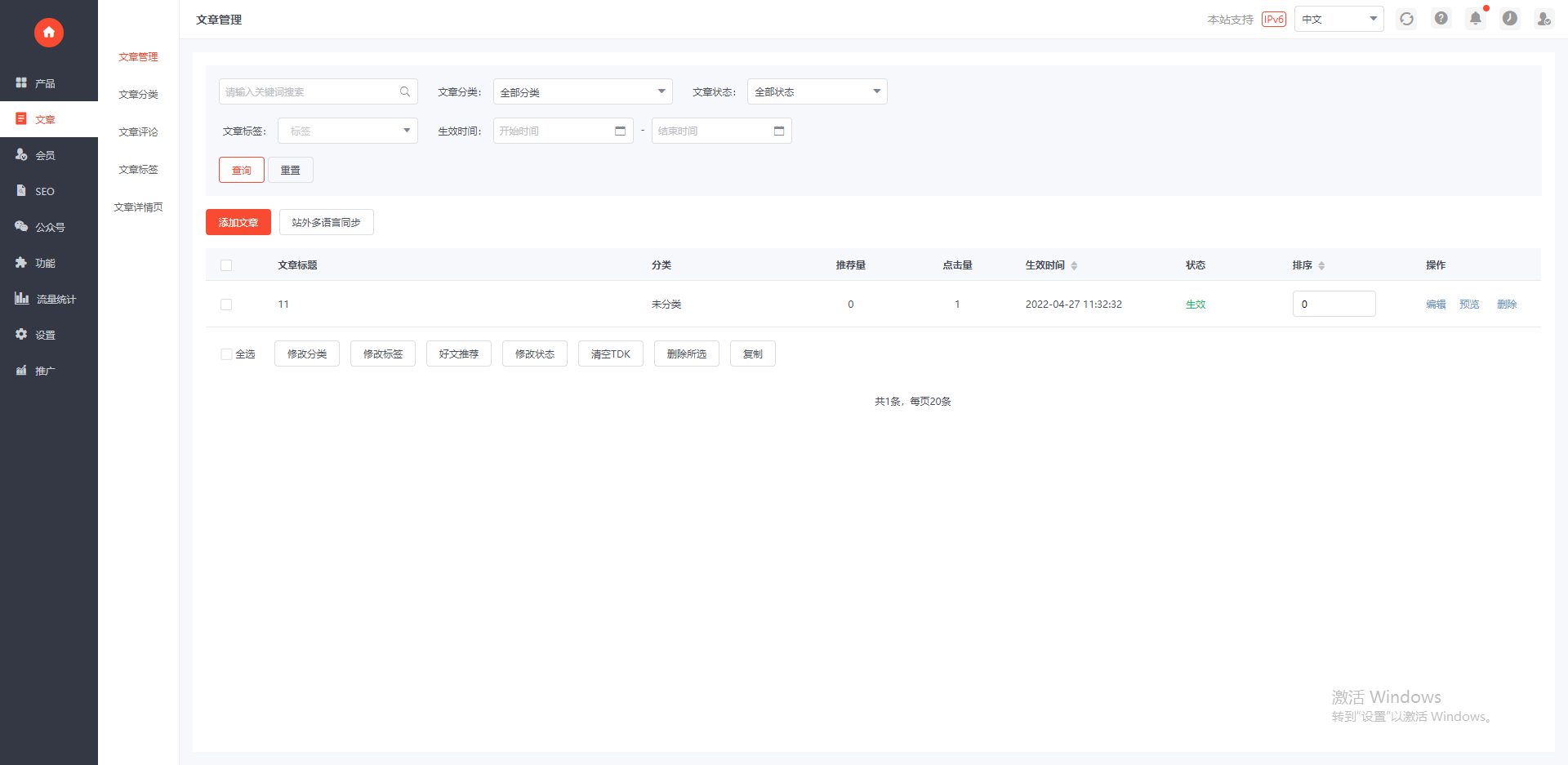1568x765 pixels.
Task: Toggle the table header select-all checkbox
Action: [x=226, y=265]
